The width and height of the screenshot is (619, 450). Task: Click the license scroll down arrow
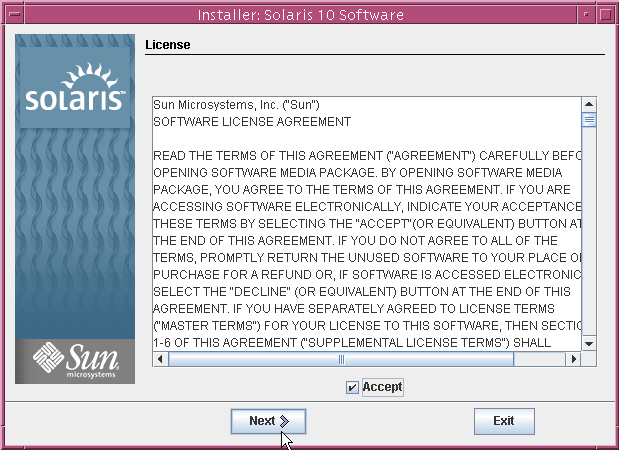pos(589,344)
